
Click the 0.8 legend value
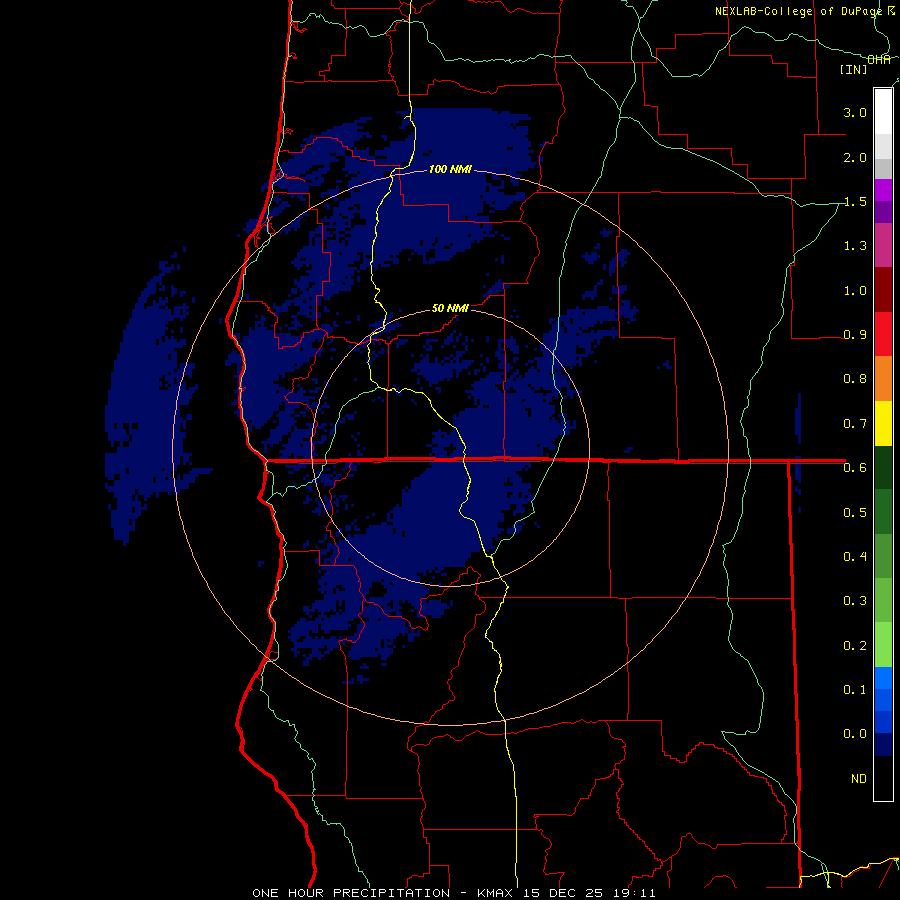(855, 379)
